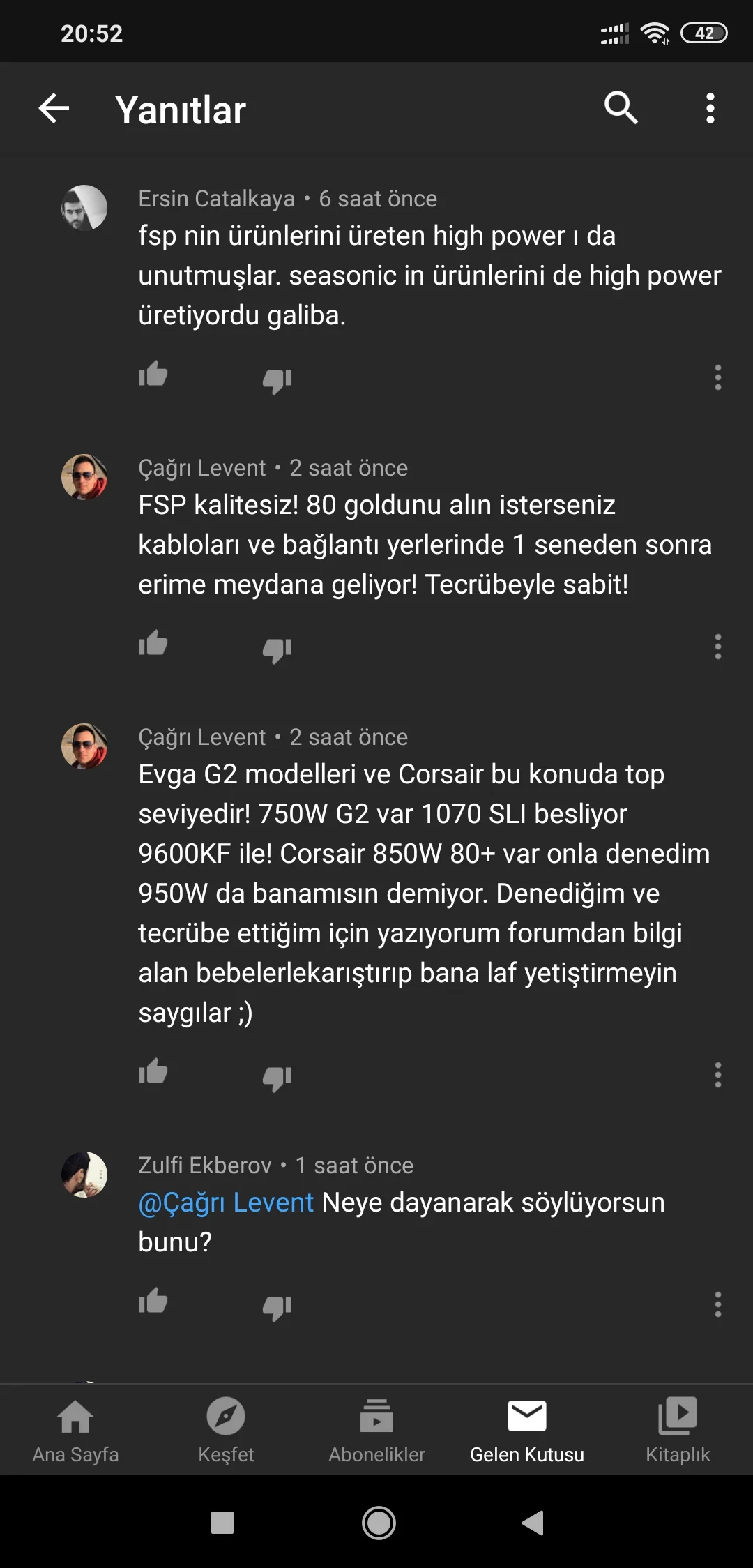Tap the Android home circle button

pyautogui.click(x=379, y=1523)
